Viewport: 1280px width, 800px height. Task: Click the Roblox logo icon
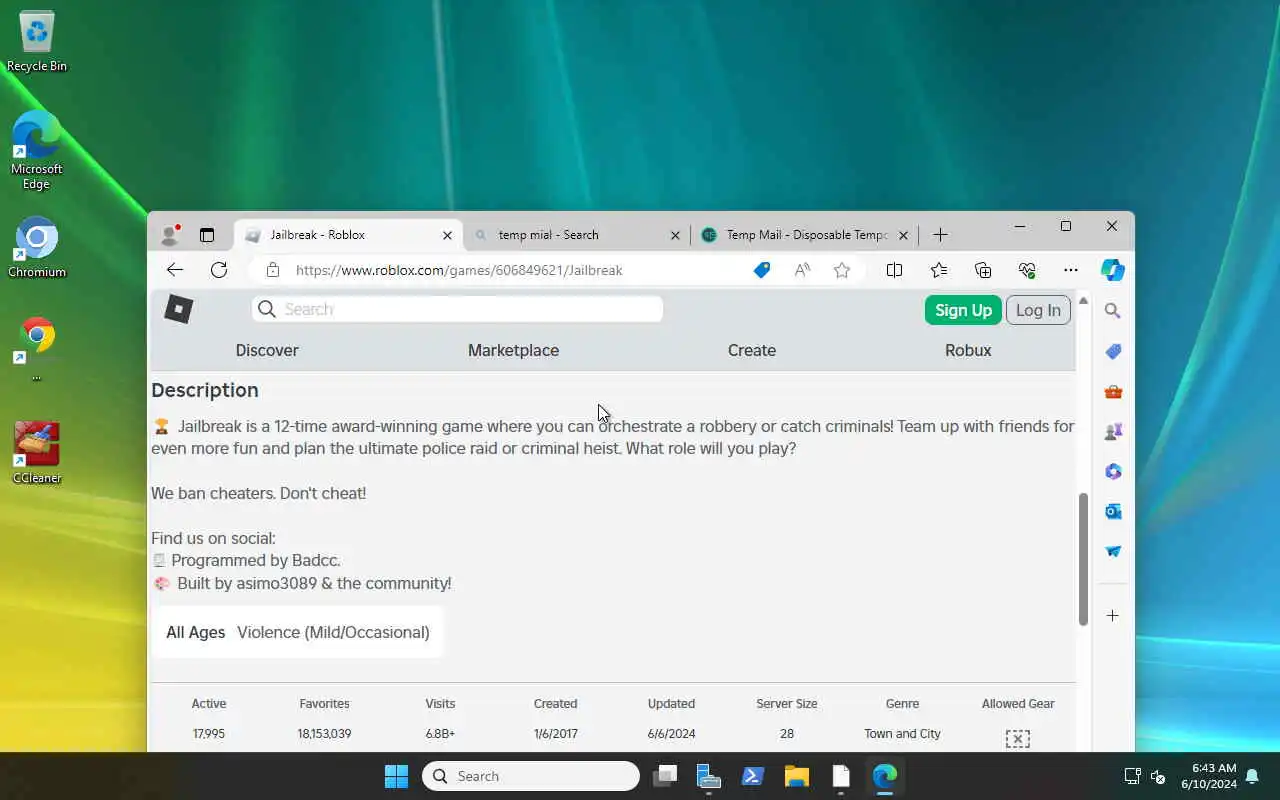(178, 309)
